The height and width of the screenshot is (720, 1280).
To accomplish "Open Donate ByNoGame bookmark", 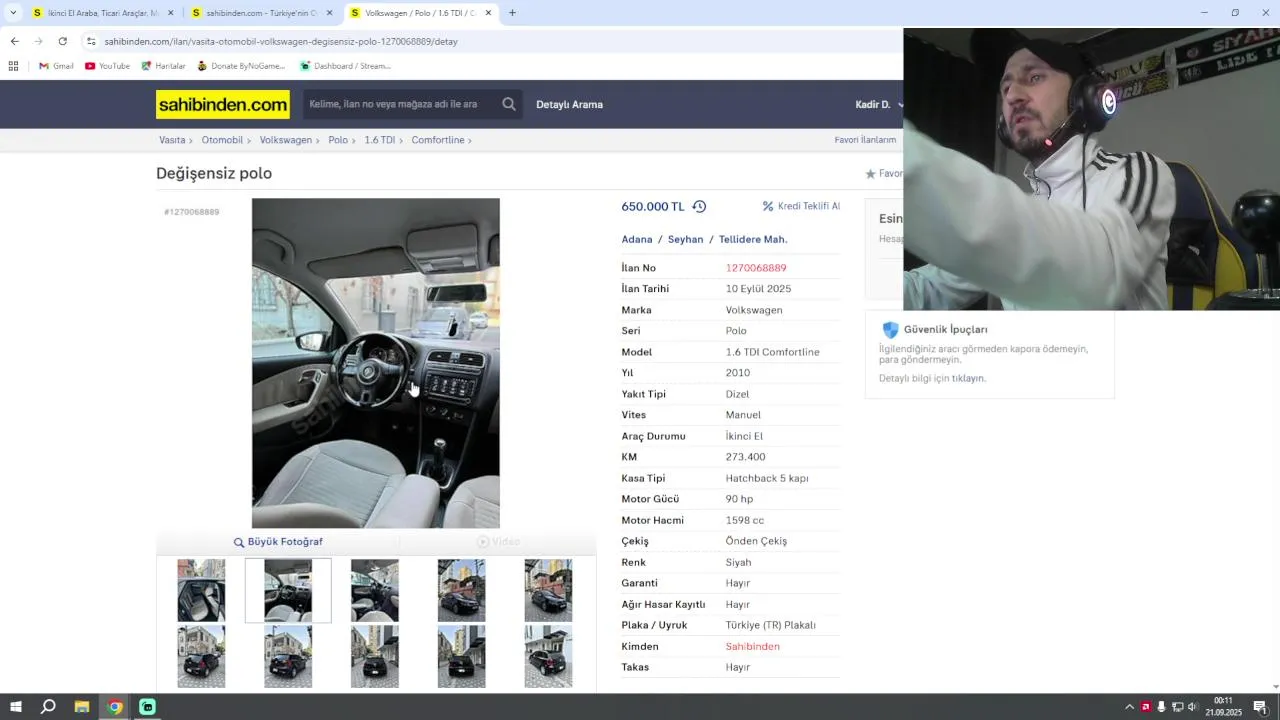I will tap(241, 66).
